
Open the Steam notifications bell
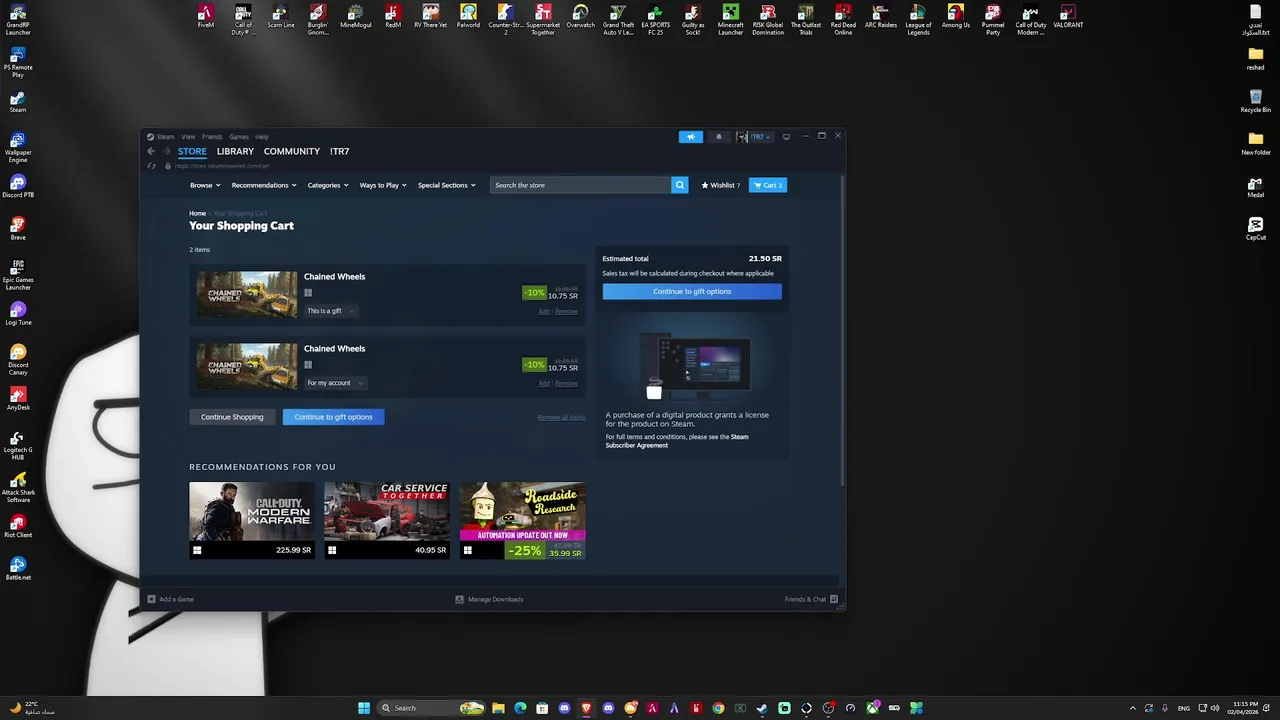718,137
